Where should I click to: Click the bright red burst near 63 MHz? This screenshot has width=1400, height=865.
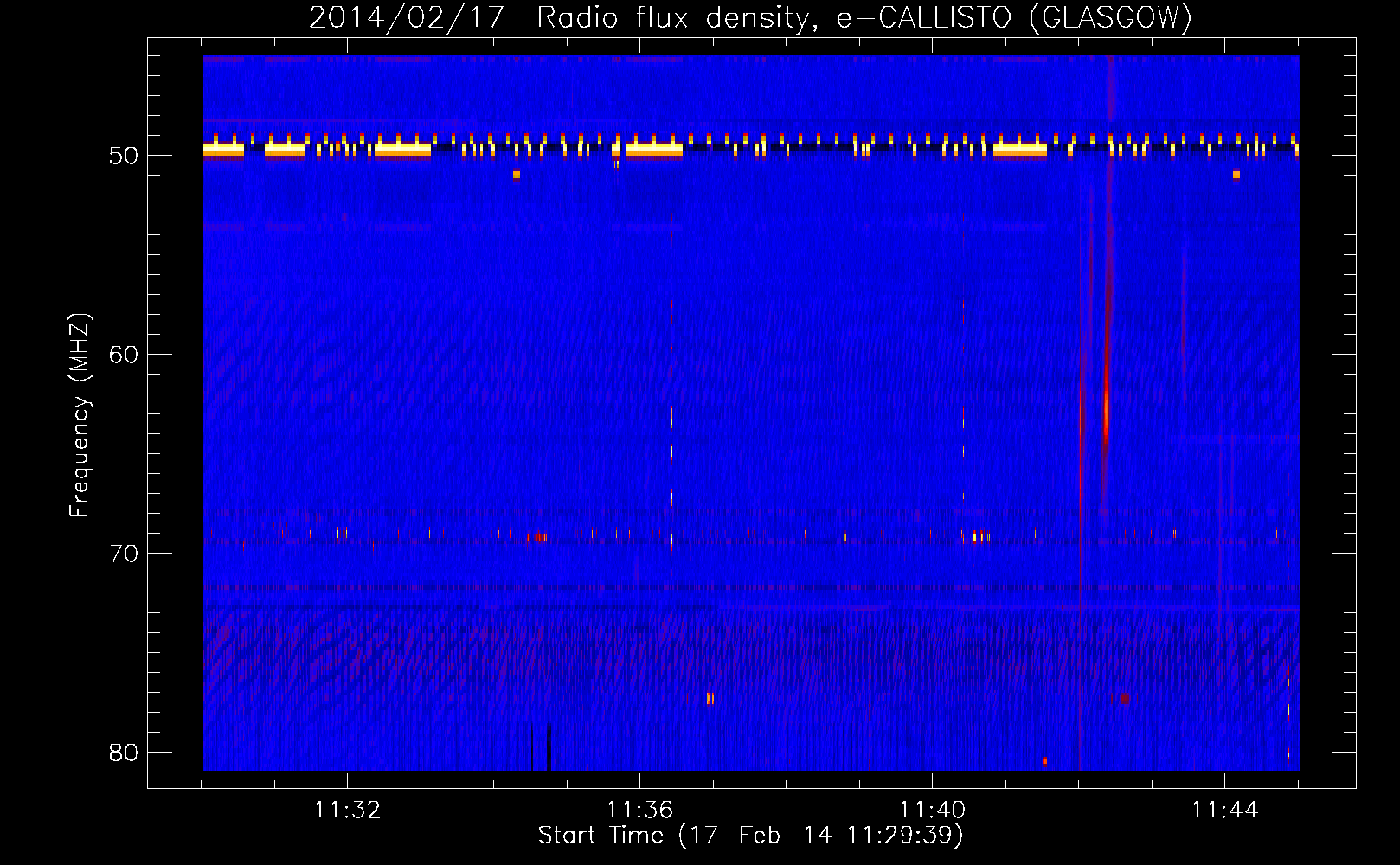1106,411
